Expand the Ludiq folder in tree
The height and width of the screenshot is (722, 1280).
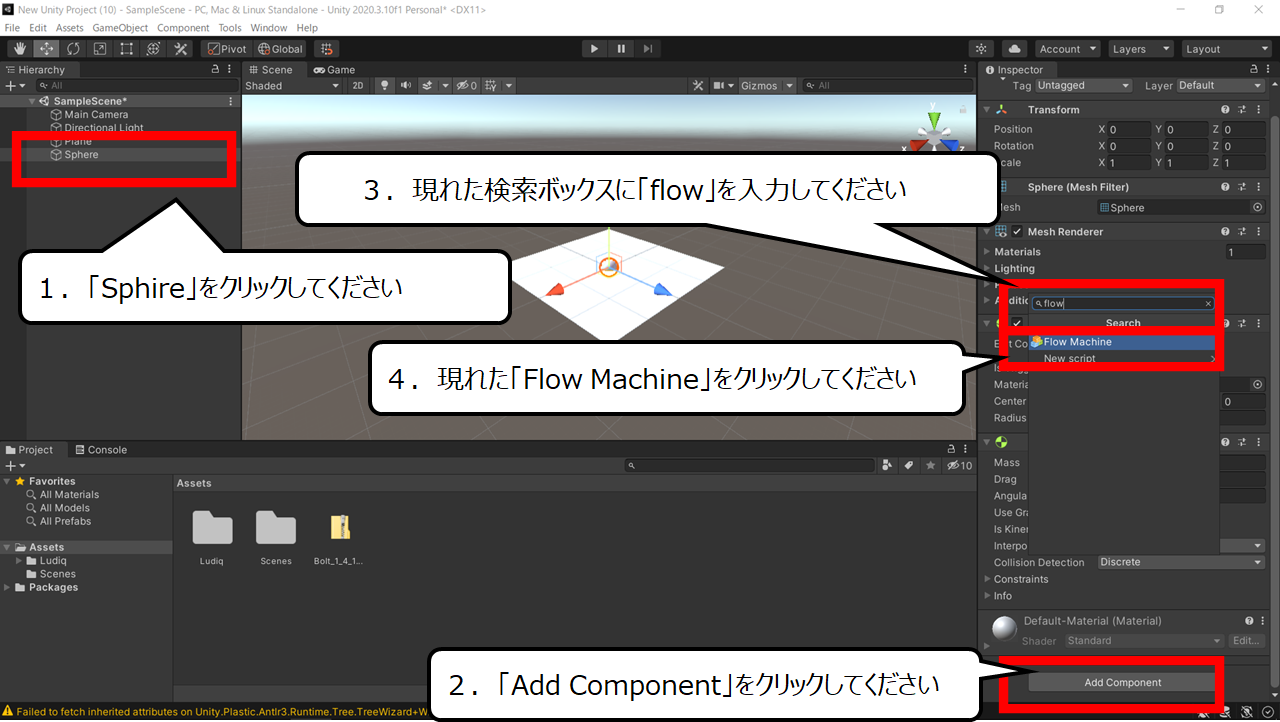(19, 561)
